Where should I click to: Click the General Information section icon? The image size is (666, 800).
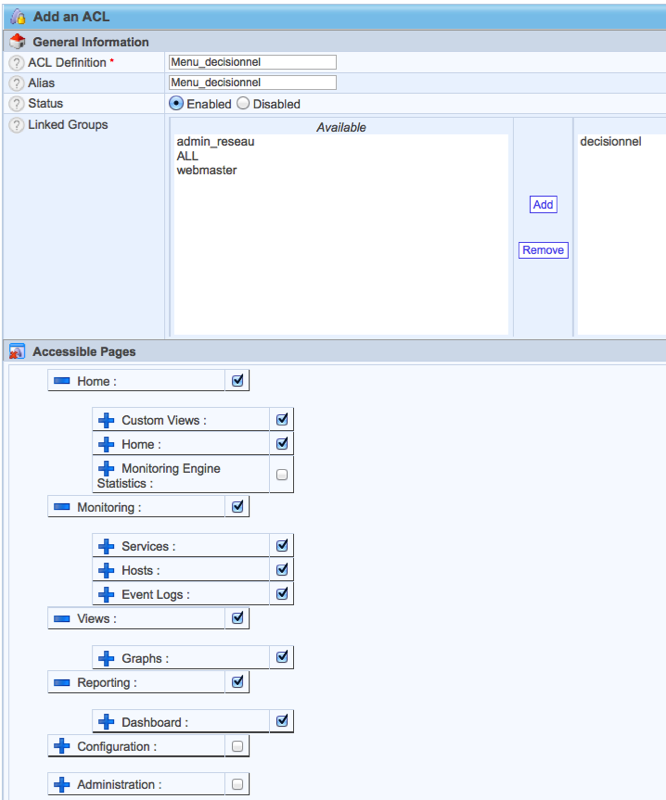coord(16,42)
